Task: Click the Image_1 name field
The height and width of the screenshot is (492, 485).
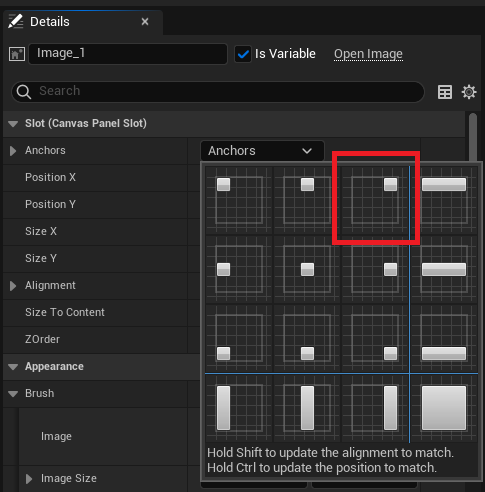Action: pyautogui.click(x=128, y=54)
